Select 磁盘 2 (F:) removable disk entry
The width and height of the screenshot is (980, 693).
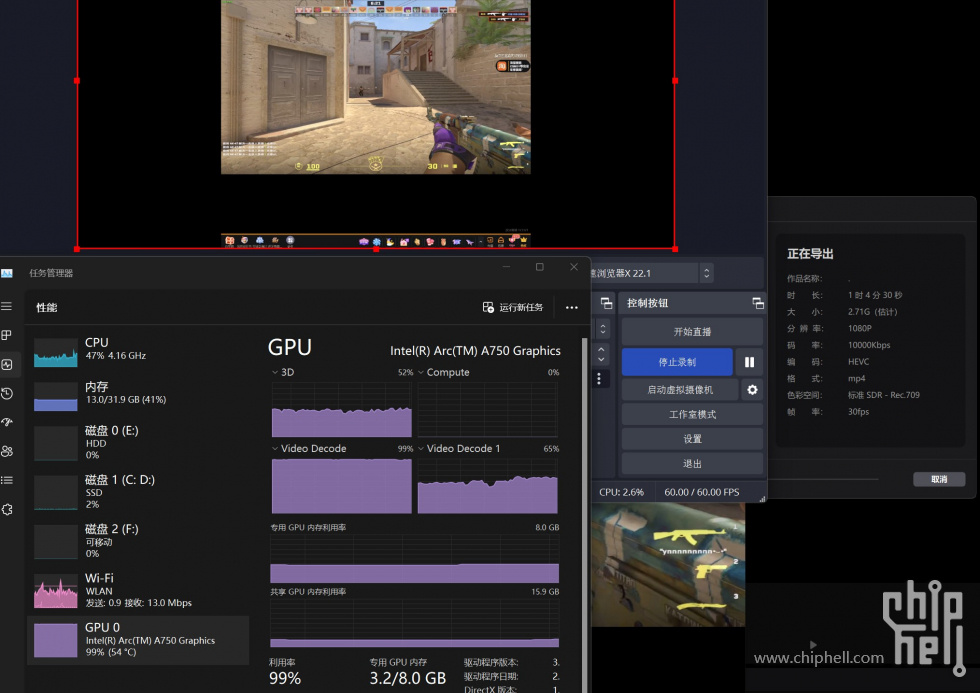pyautogui.click(x=138, y=541)
